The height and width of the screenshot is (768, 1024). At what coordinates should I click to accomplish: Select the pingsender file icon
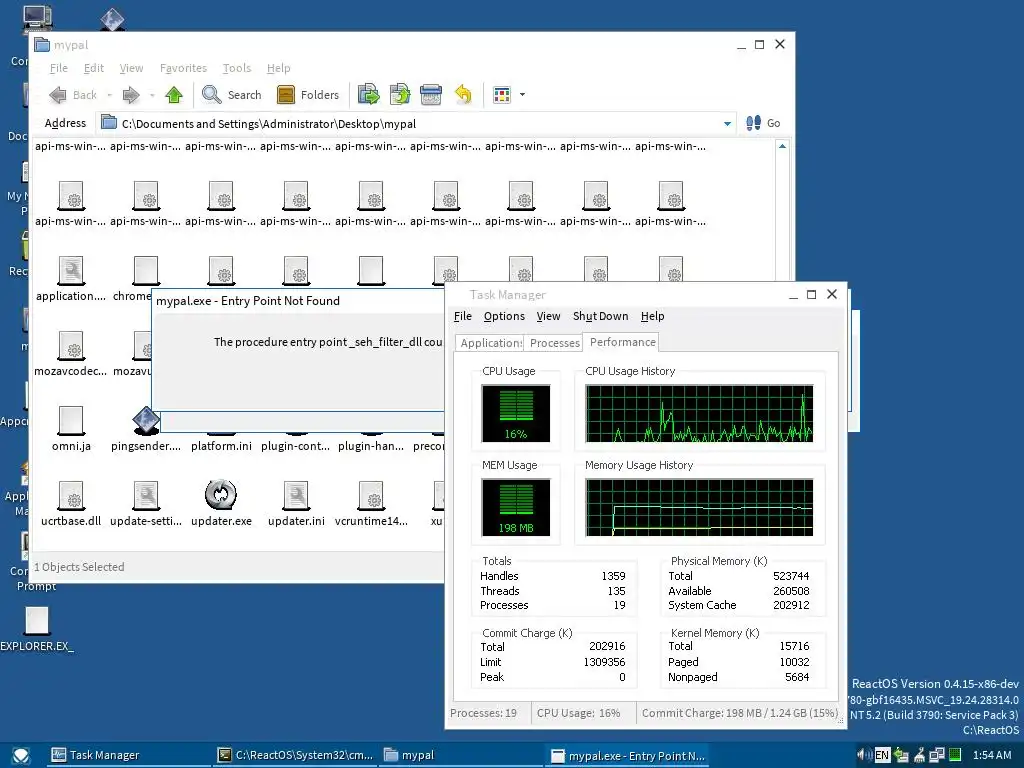coord(146,420)
